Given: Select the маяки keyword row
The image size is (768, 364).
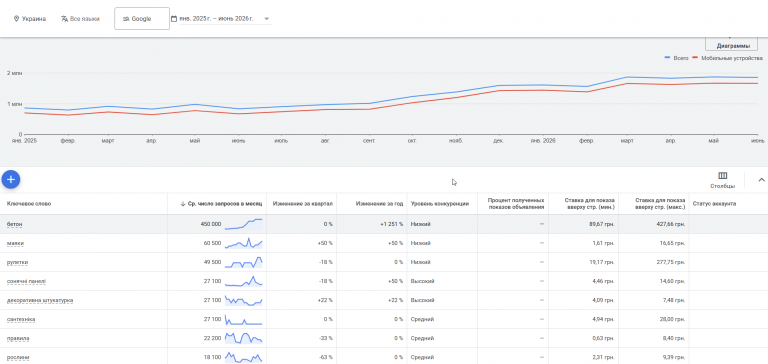Looking at the screenshot, I should tap(384, 243).
